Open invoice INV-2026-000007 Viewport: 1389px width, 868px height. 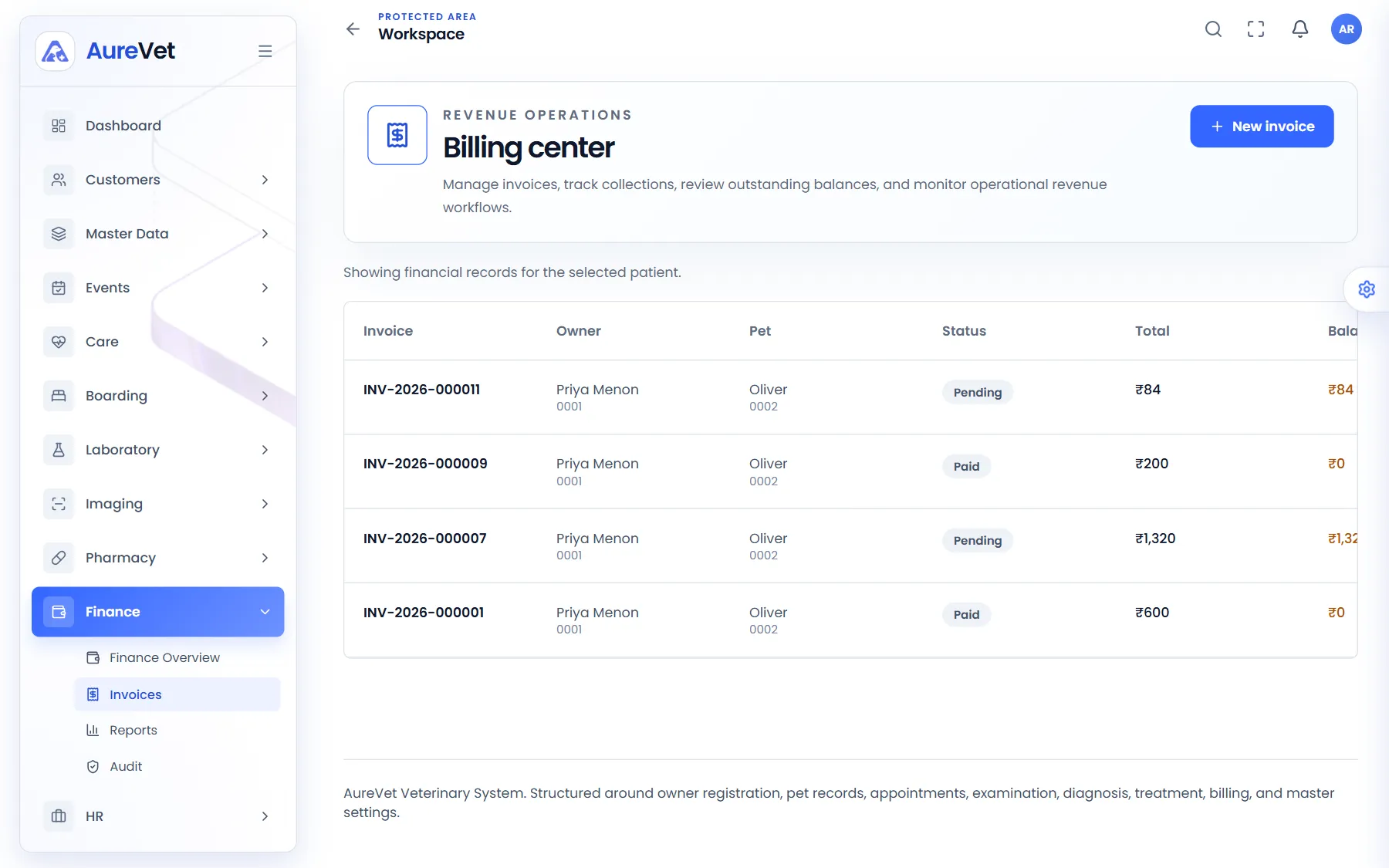click(x=425, y=539)
